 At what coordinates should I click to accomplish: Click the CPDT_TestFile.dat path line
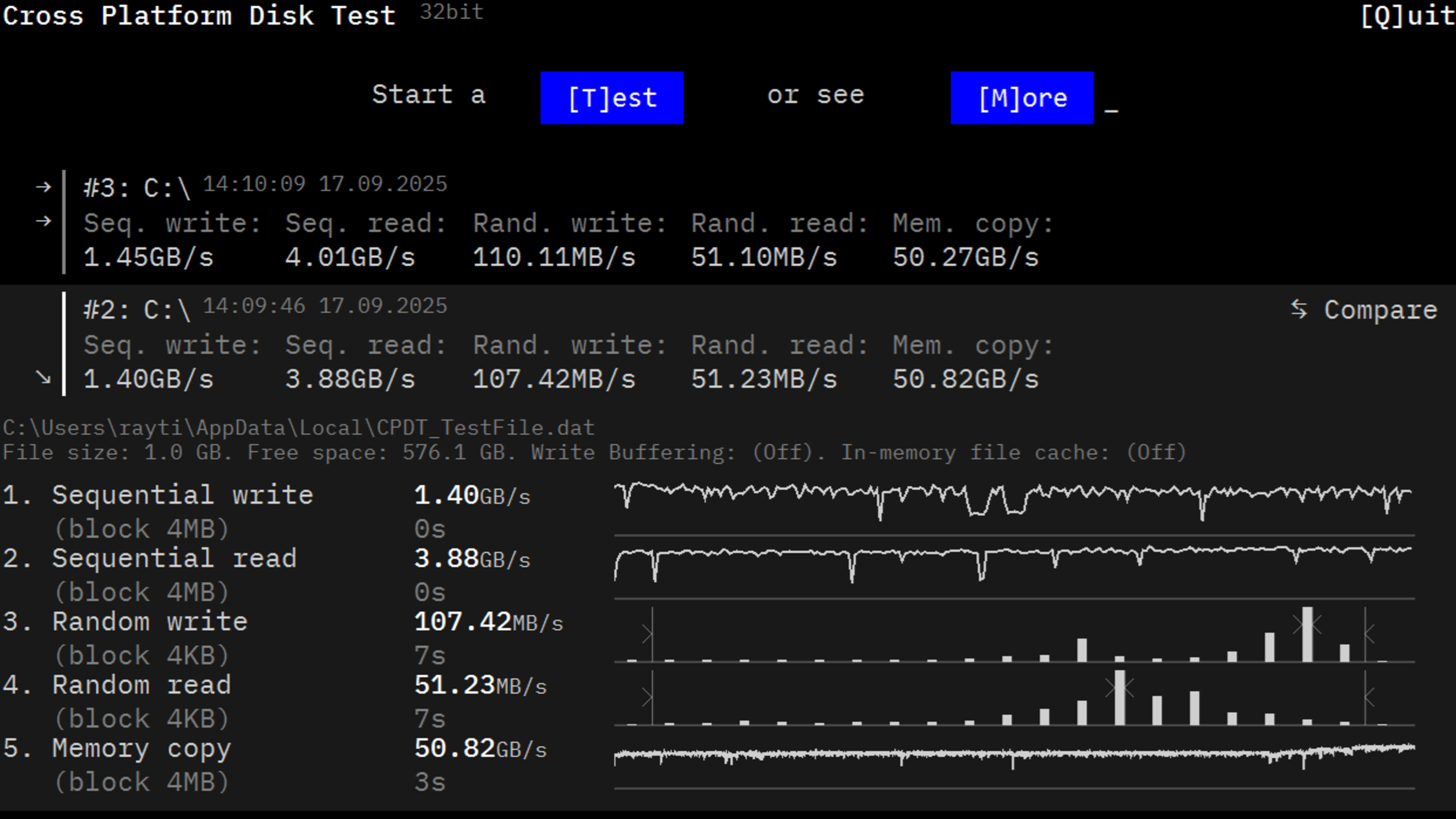[298, 428]
